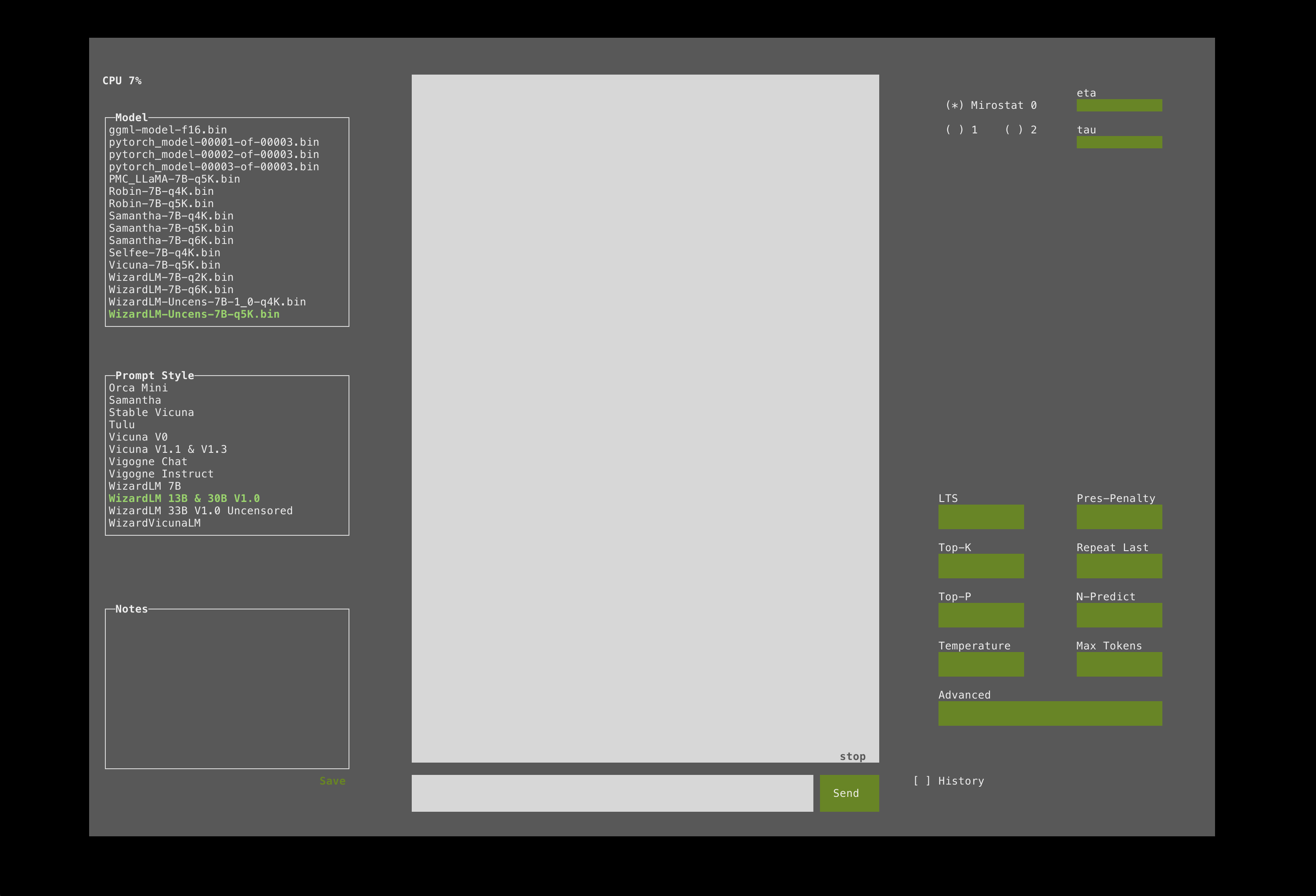The height and width of the screenshot is (896, 1316).
Task: Enable the History checkbox
Action: click(x=921, y=781)
